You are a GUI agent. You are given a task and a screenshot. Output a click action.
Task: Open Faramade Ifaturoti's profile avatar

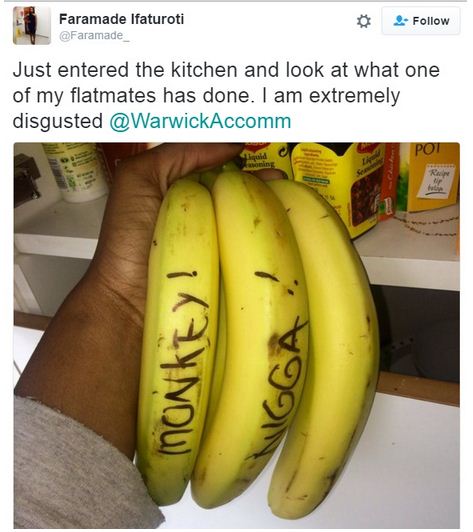tap(32, 25)
